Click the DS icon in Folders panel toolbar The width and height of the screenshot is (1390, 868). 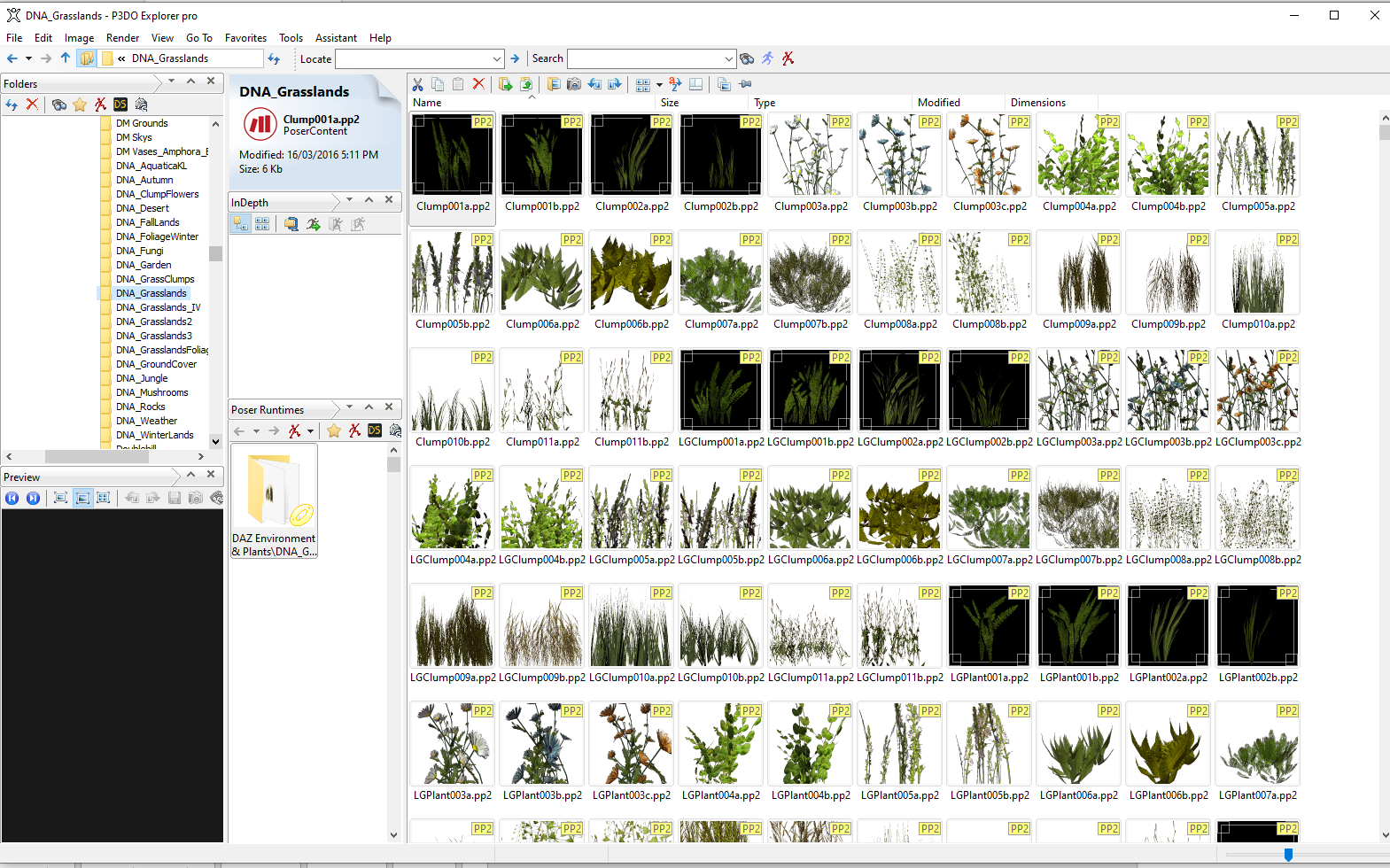point(120,105)
